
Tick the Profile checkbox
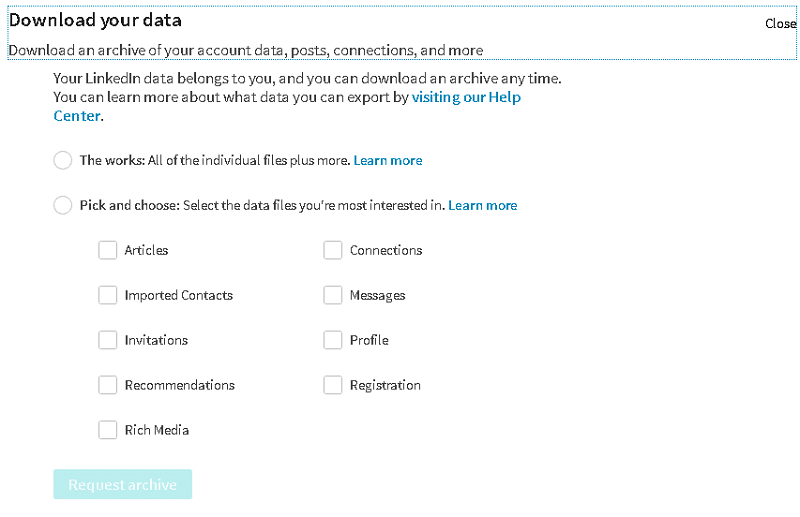[333, 340]
